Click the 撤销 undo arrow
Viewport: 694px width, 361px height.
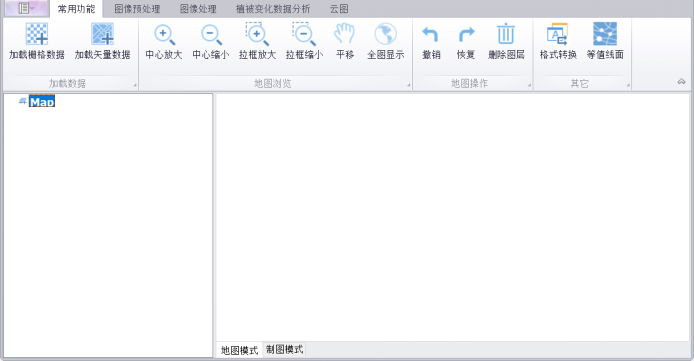(x=431, y=35)
